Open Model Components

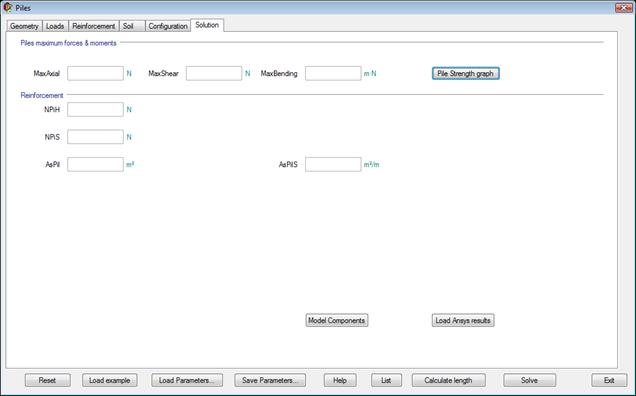tap(337, 320)
